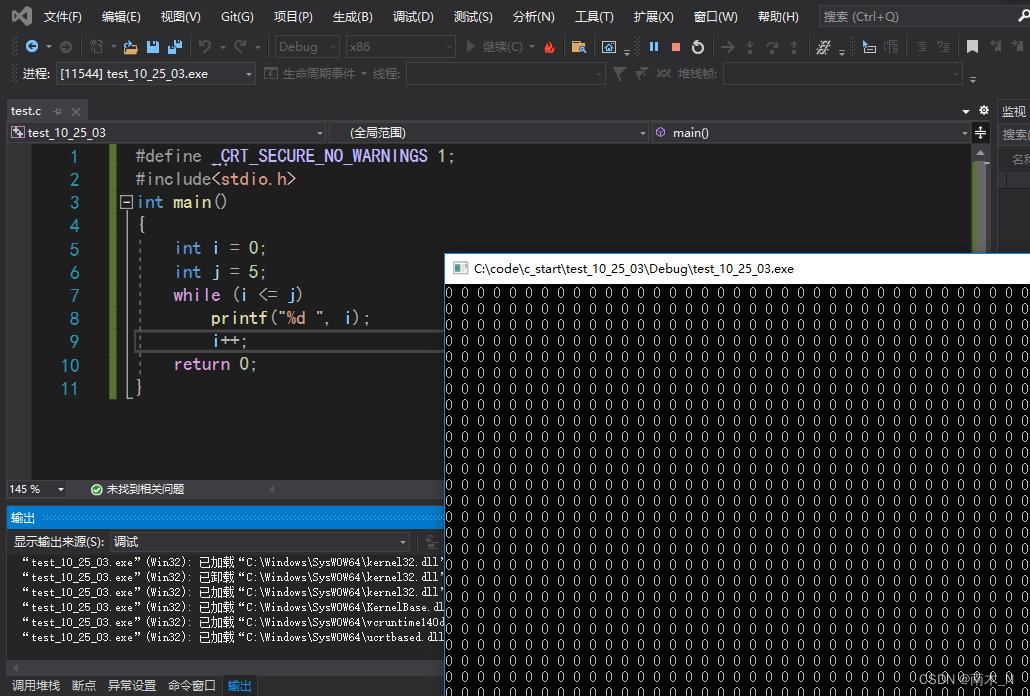
Task: Click the console window title bar icon
Action: coord(461,268)
